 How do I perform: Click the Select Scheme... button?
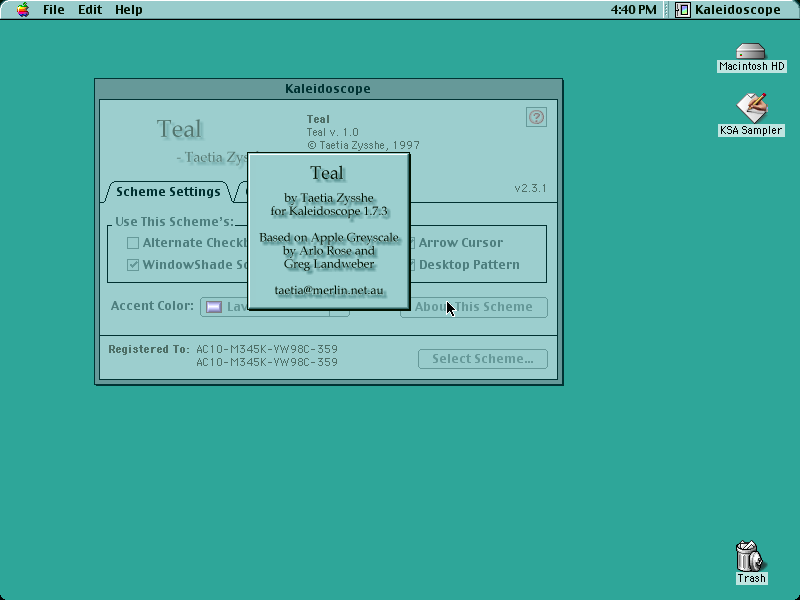483,359
